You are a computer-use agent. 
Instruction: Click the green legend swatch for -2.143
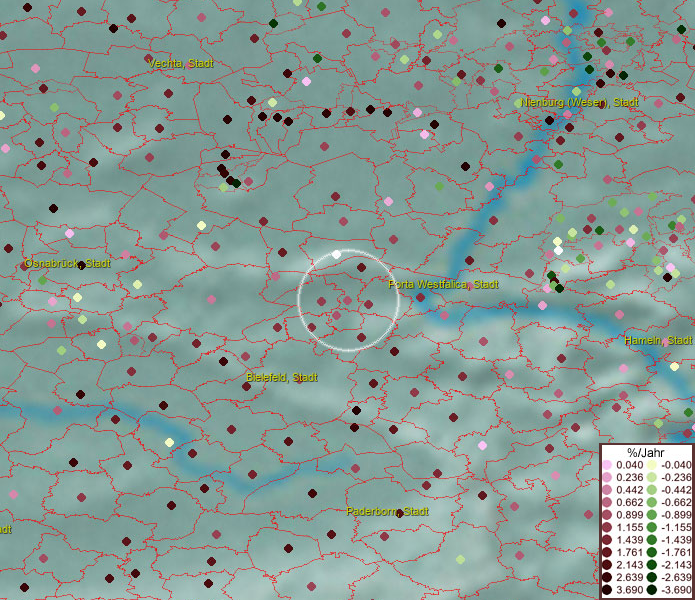(x=652, y=565)
